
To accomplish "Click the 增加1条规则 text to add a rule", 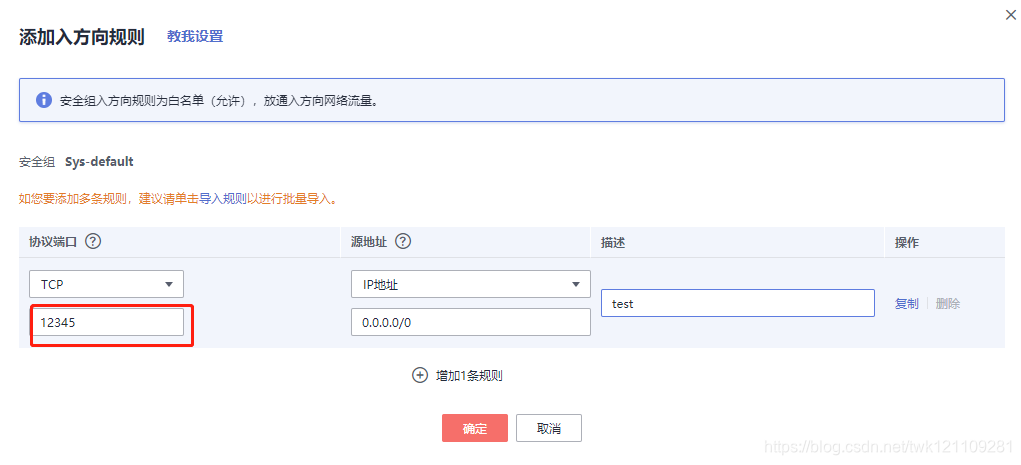I will tap(469, 376).
